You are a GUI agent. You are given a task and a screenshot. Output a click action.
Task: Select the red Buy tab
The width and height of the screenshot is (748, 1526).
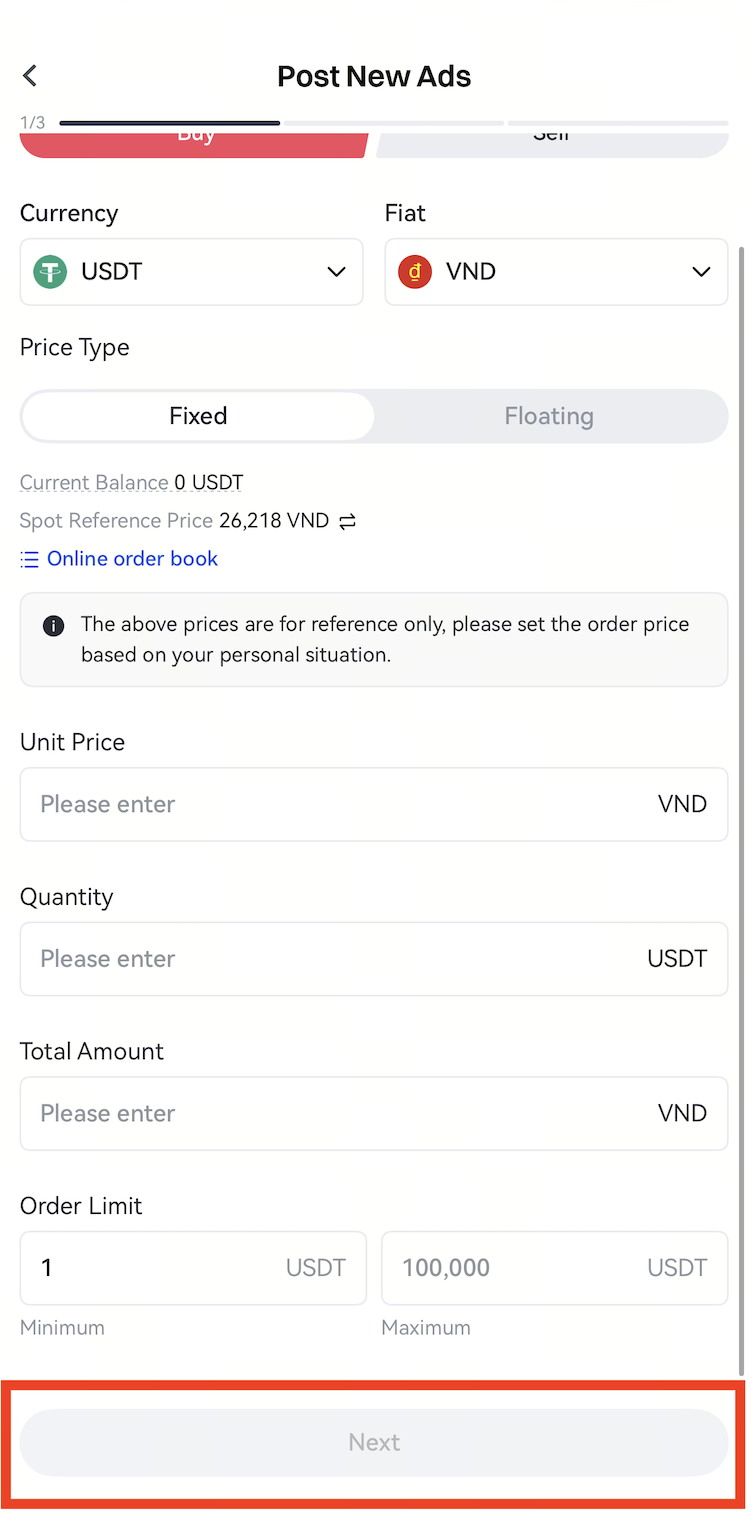coord(196,143)
